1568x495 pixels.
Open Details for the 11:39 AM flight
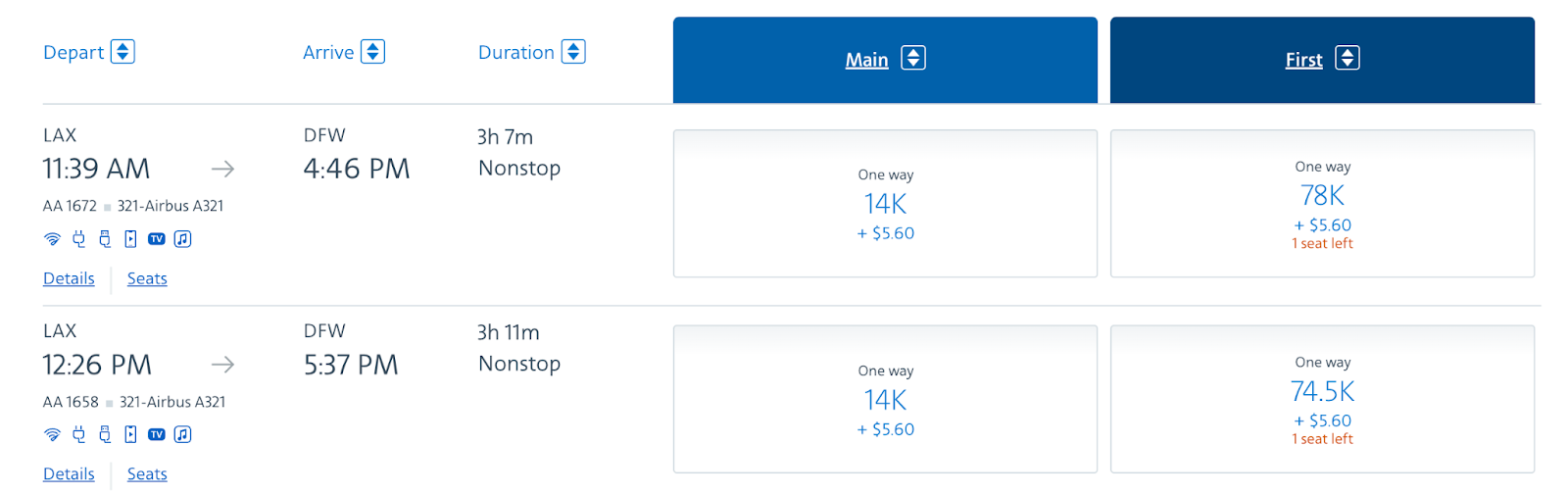pos(69,278)
